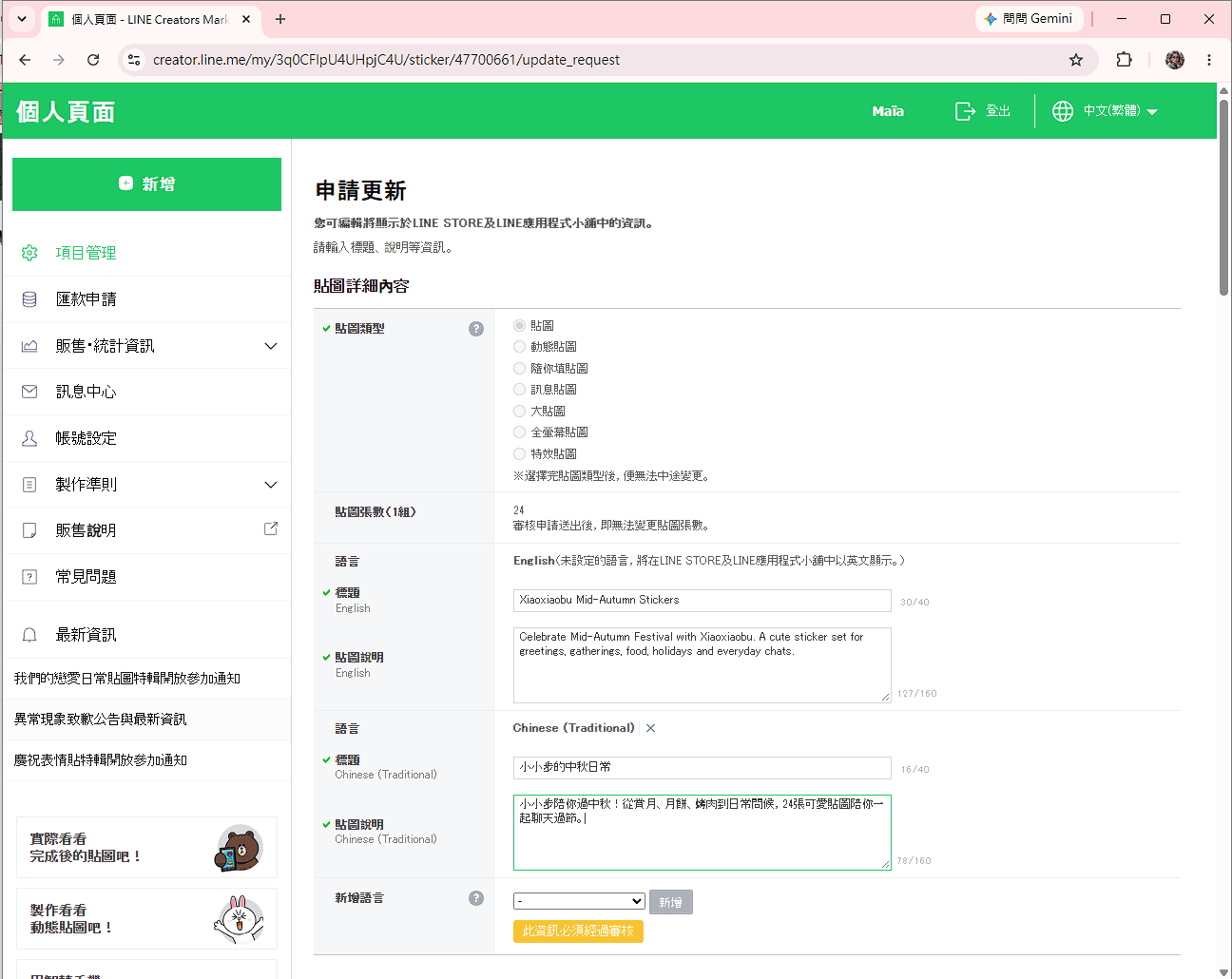Expand 製作準則 menu chevron
This screenshot has height=979, width=1232.
click(271, 485)
